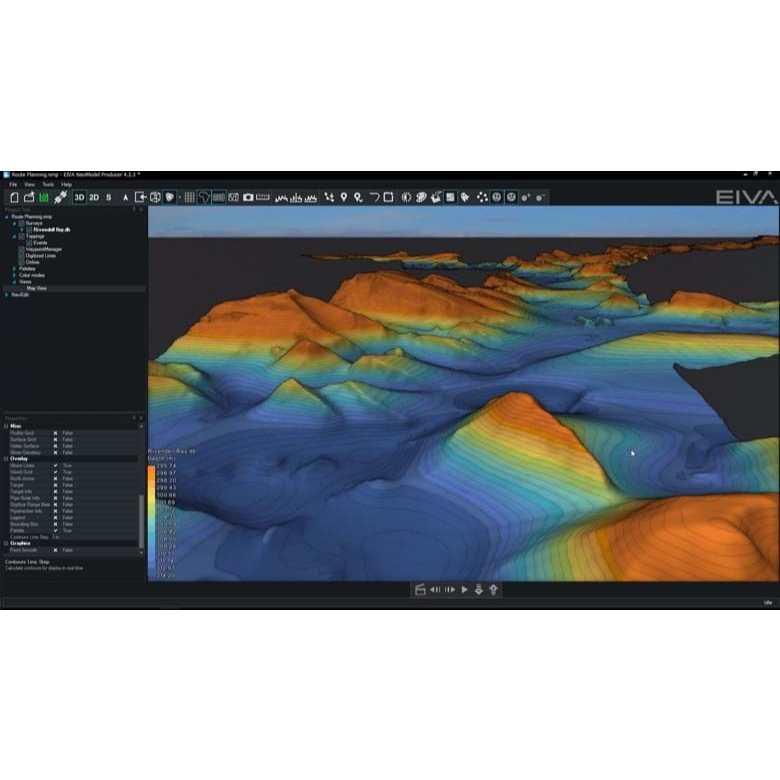780x780 pixels.
Task: Click the paint bucket brush icon
Action: [436, 197]
